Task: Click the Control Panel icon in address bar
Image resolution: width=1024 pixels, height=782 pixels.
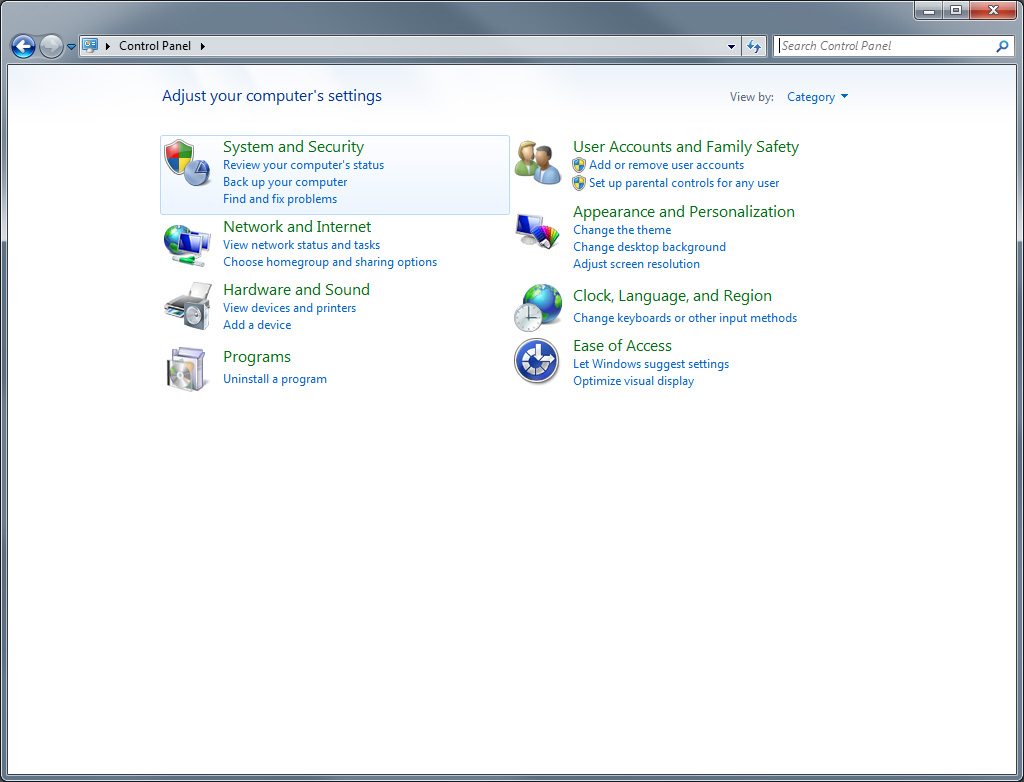Action: [90, 46]
